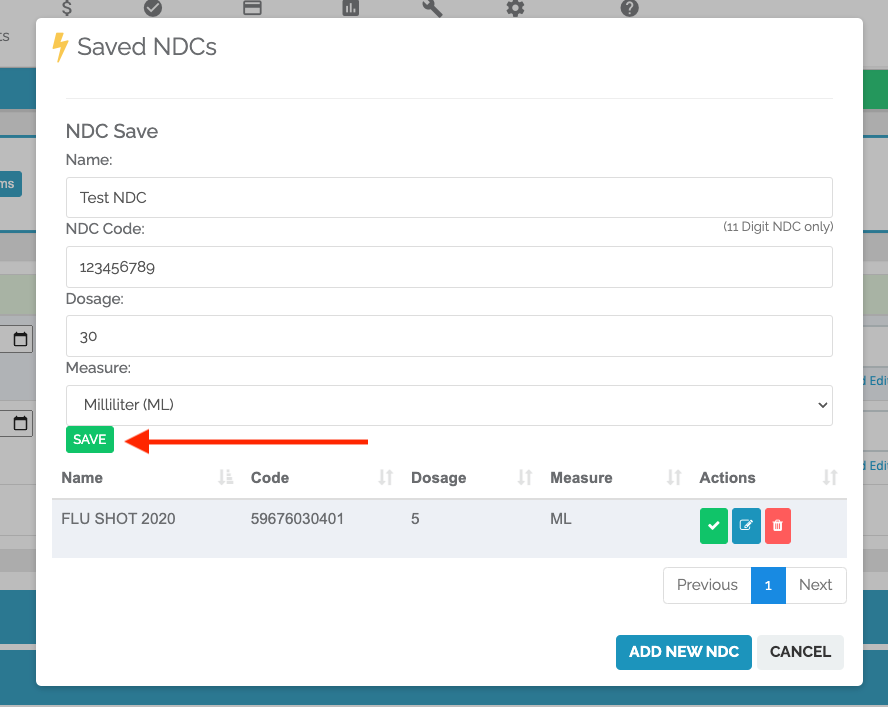The width and height of the screenshot is (888, 707).
Task: Open the gear settings icon
Action: point(515,7)
